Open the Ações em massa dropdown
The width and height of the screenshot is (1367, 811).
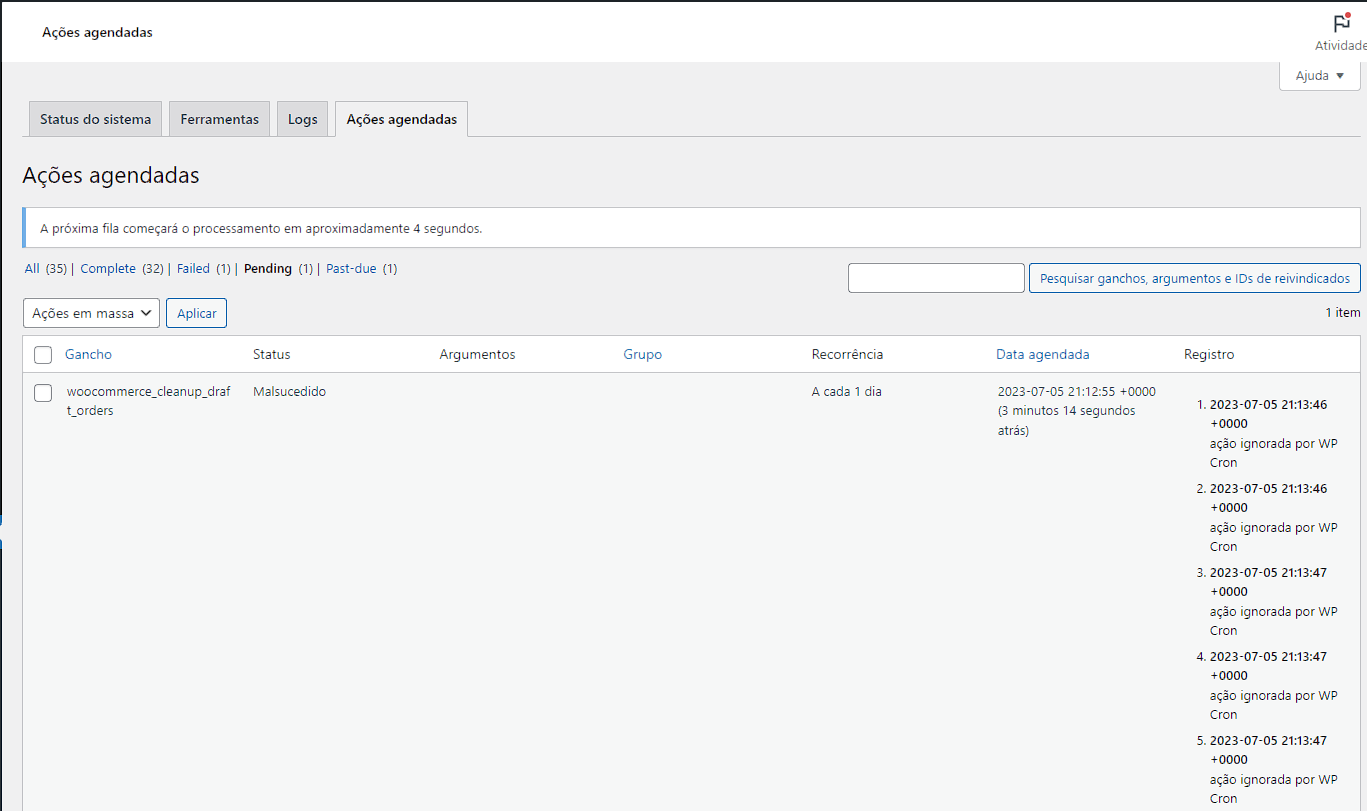[x=91, y=312]
